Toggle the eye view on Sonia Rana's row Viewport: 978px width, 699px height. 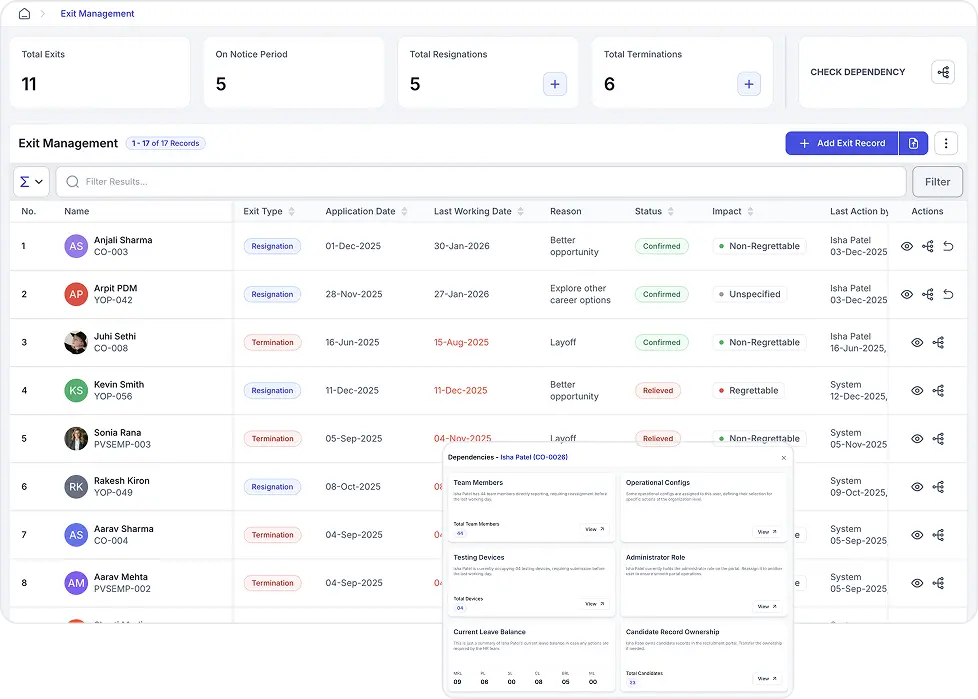click(x=917, y=438)
